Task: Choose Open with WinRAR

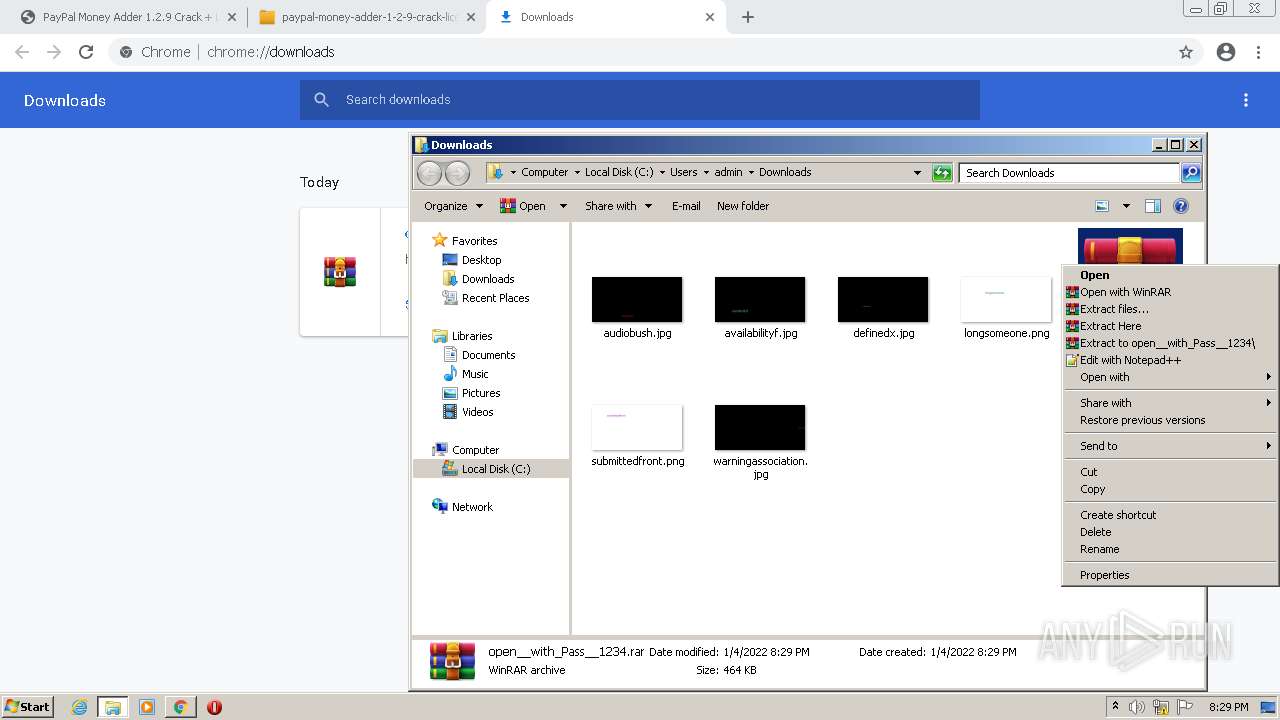Action: (x=1170, y=292)
